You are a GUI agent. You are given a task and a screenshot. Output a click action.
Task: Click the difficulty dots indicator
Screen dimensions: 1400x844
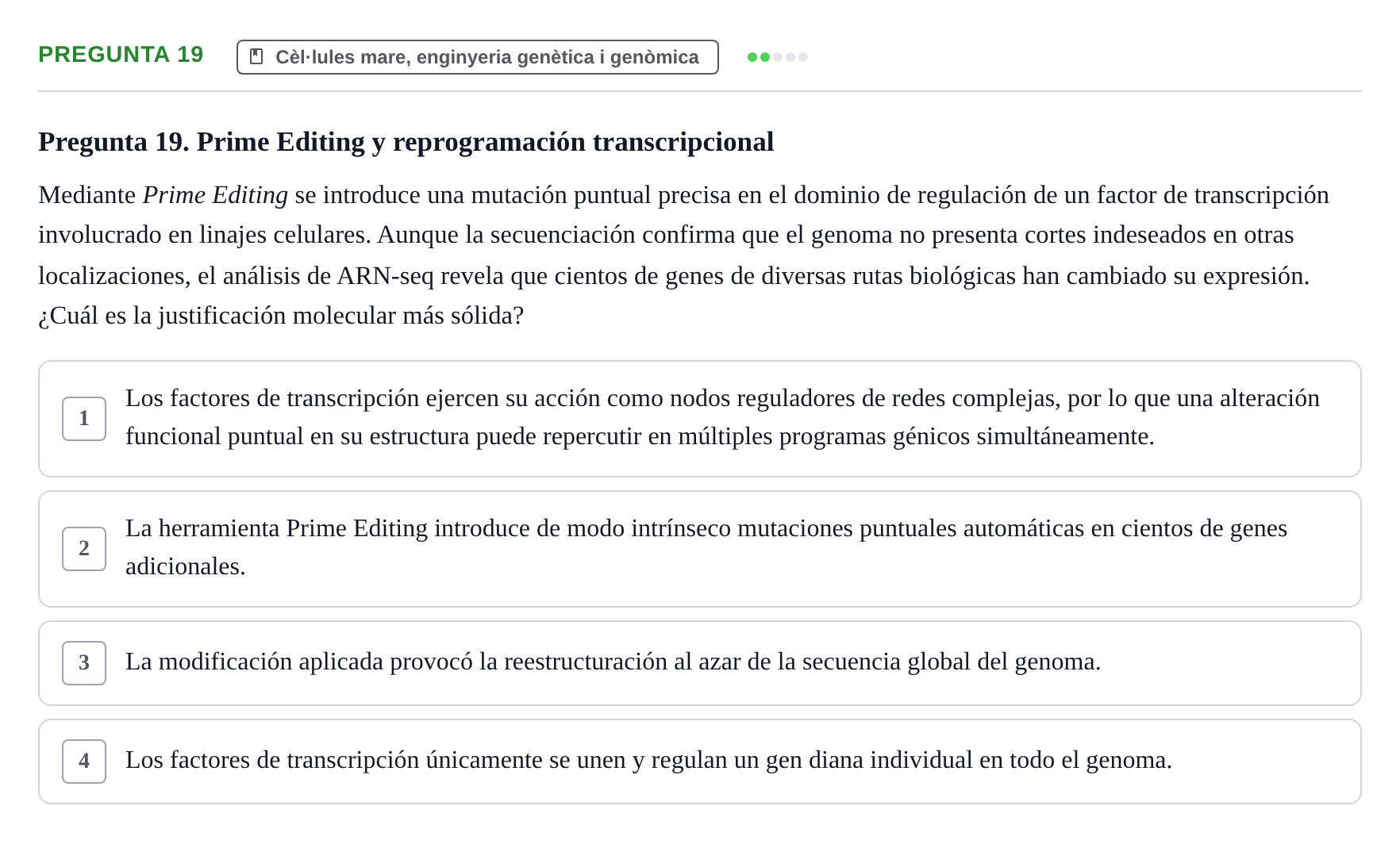pyautogui.click(x=778, y=57)
